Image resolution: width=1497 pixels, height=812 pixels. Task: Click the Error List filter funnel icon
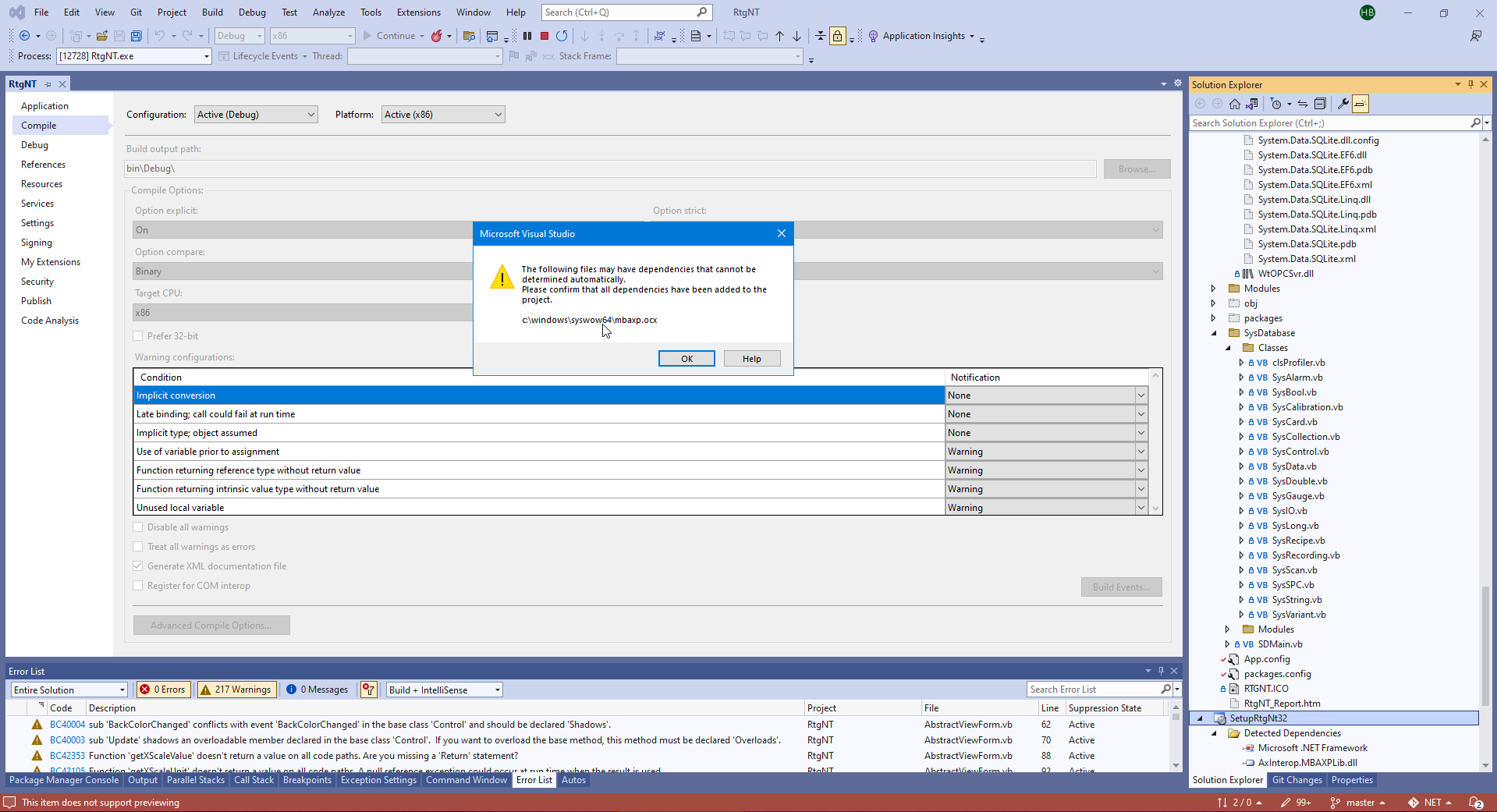click(369, 690)
